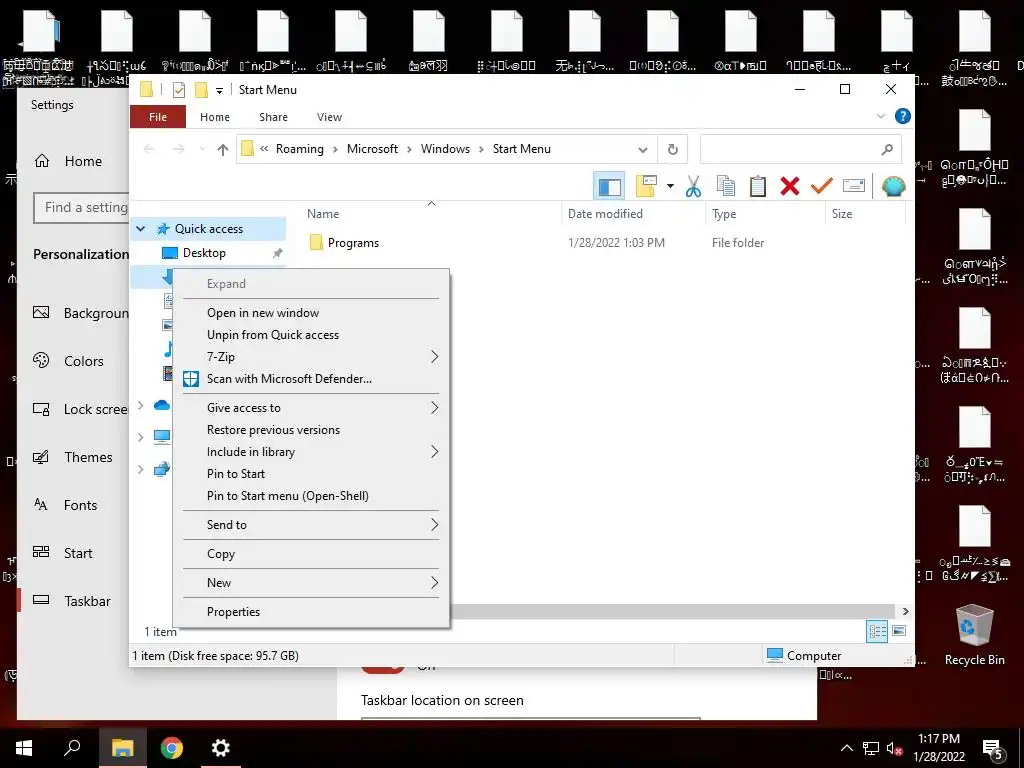Screen dimensions: 1024x768
Task: Open the New submenu
Action: pos(311,583)
